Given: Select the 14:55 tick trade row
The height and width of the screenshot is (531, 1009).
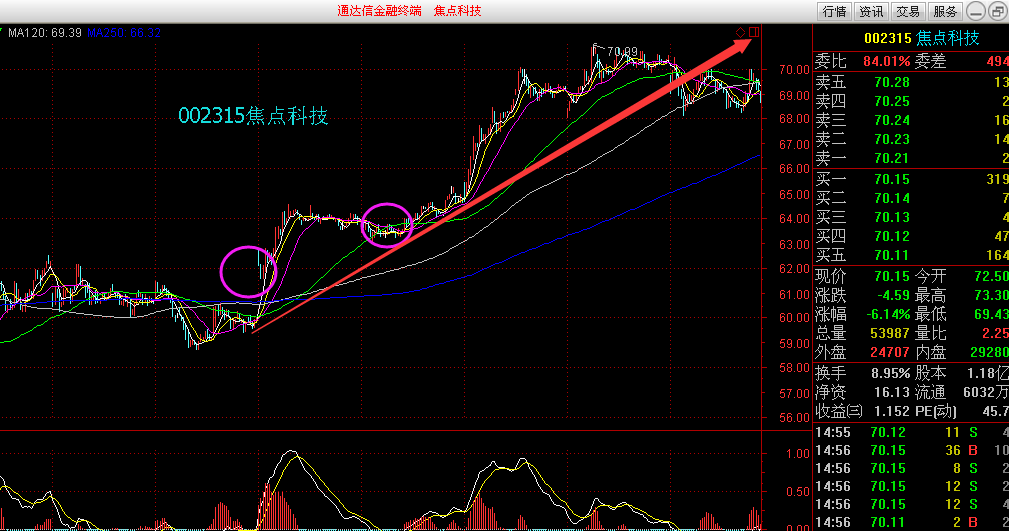Looking at the screenshot, I should coord(911,433).
